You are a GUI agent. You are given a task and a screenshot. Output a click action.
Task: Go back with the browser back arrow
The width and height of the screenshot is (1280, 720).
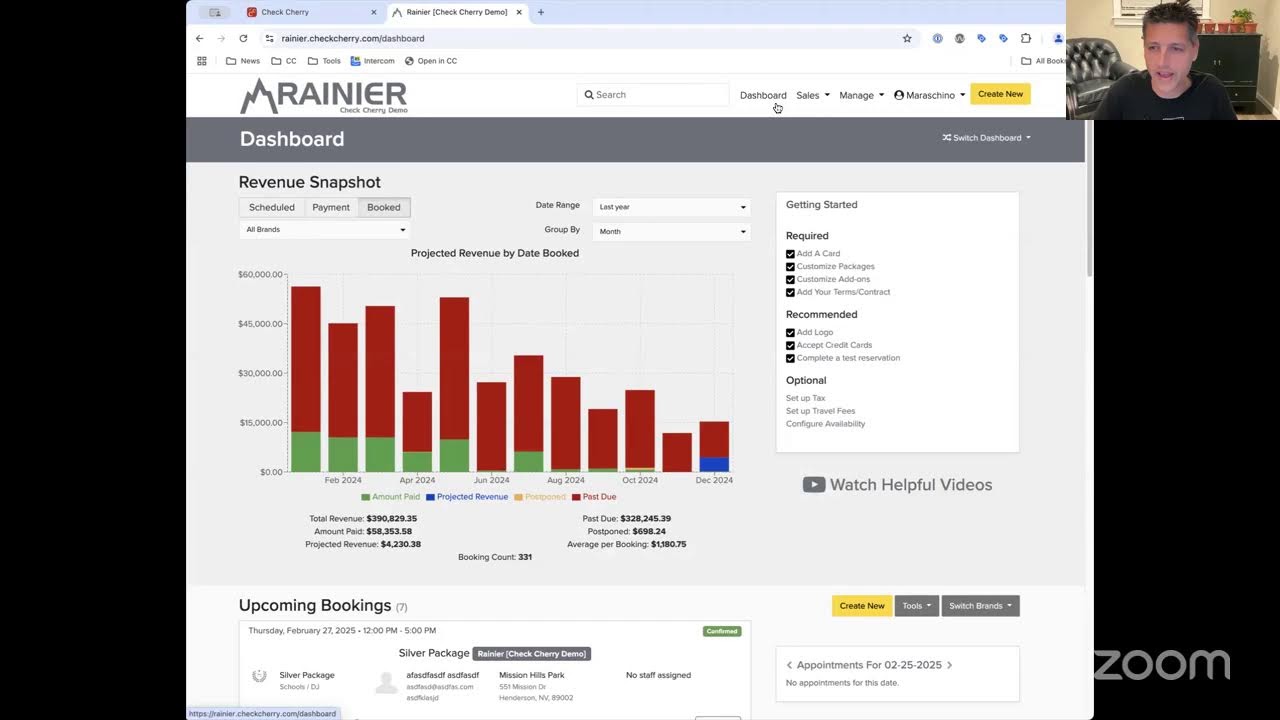point(199,38)
